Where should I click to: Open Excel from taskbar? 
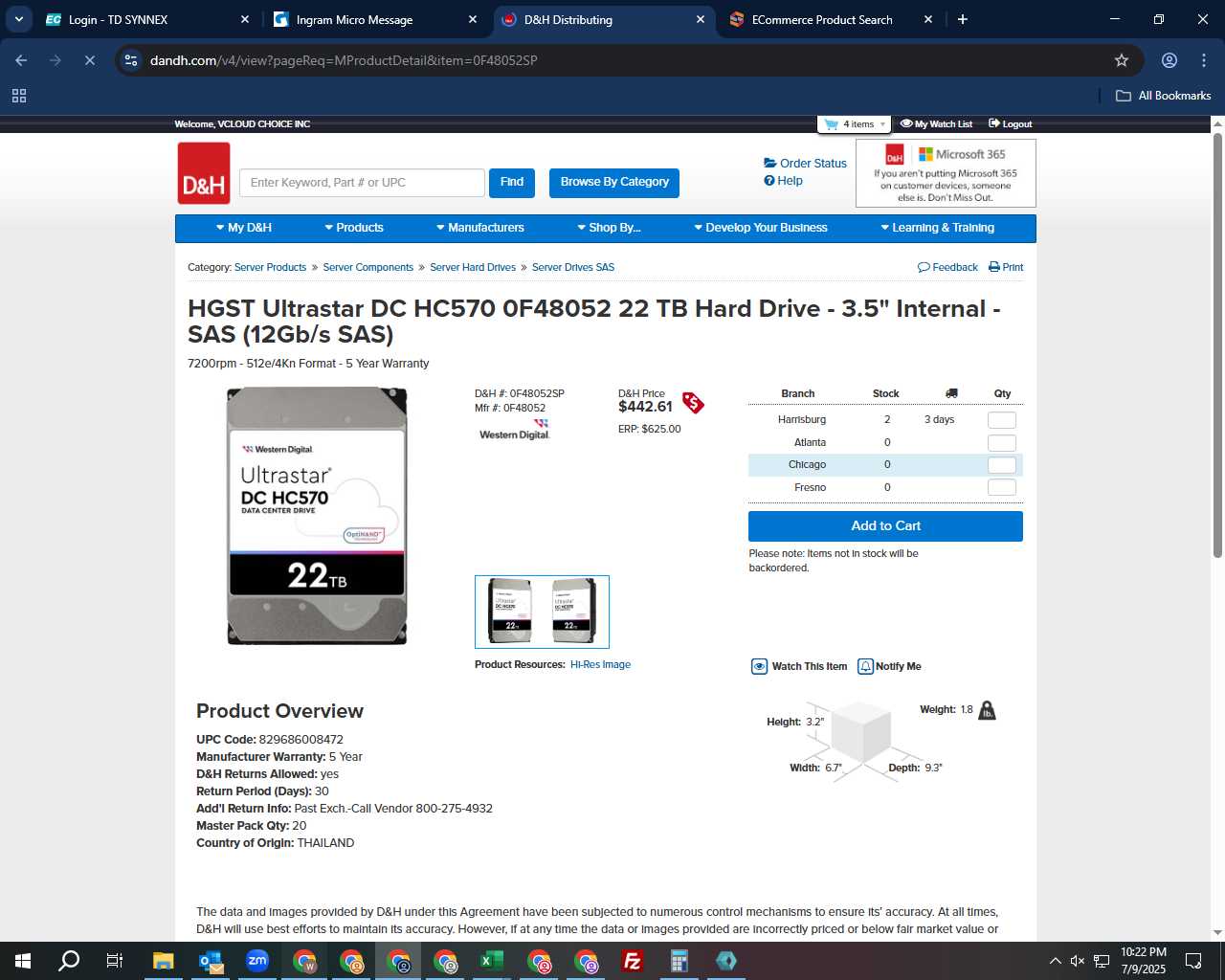click(x=492, y=961)
